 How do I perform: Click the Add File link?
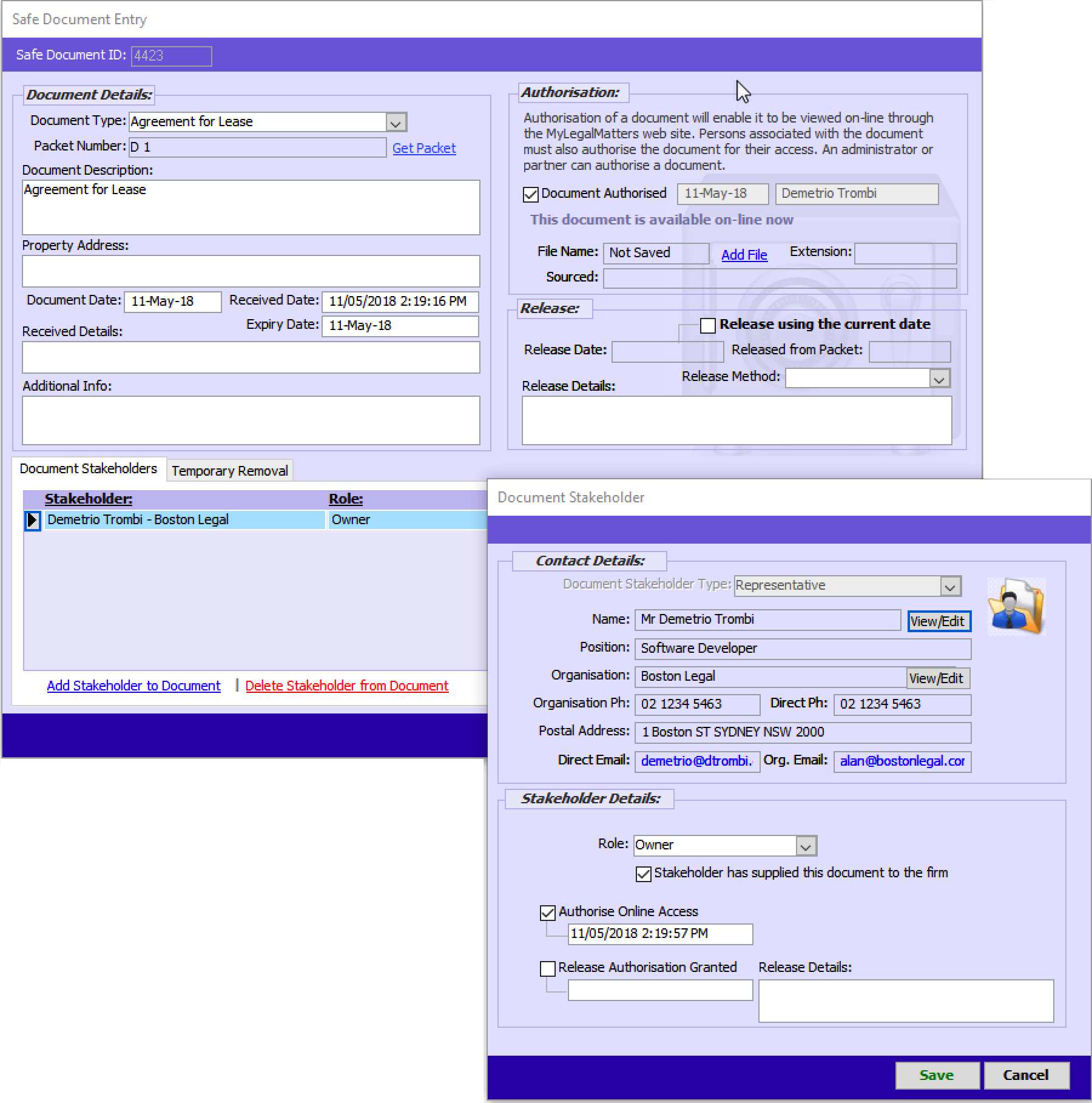click(744, 255)
